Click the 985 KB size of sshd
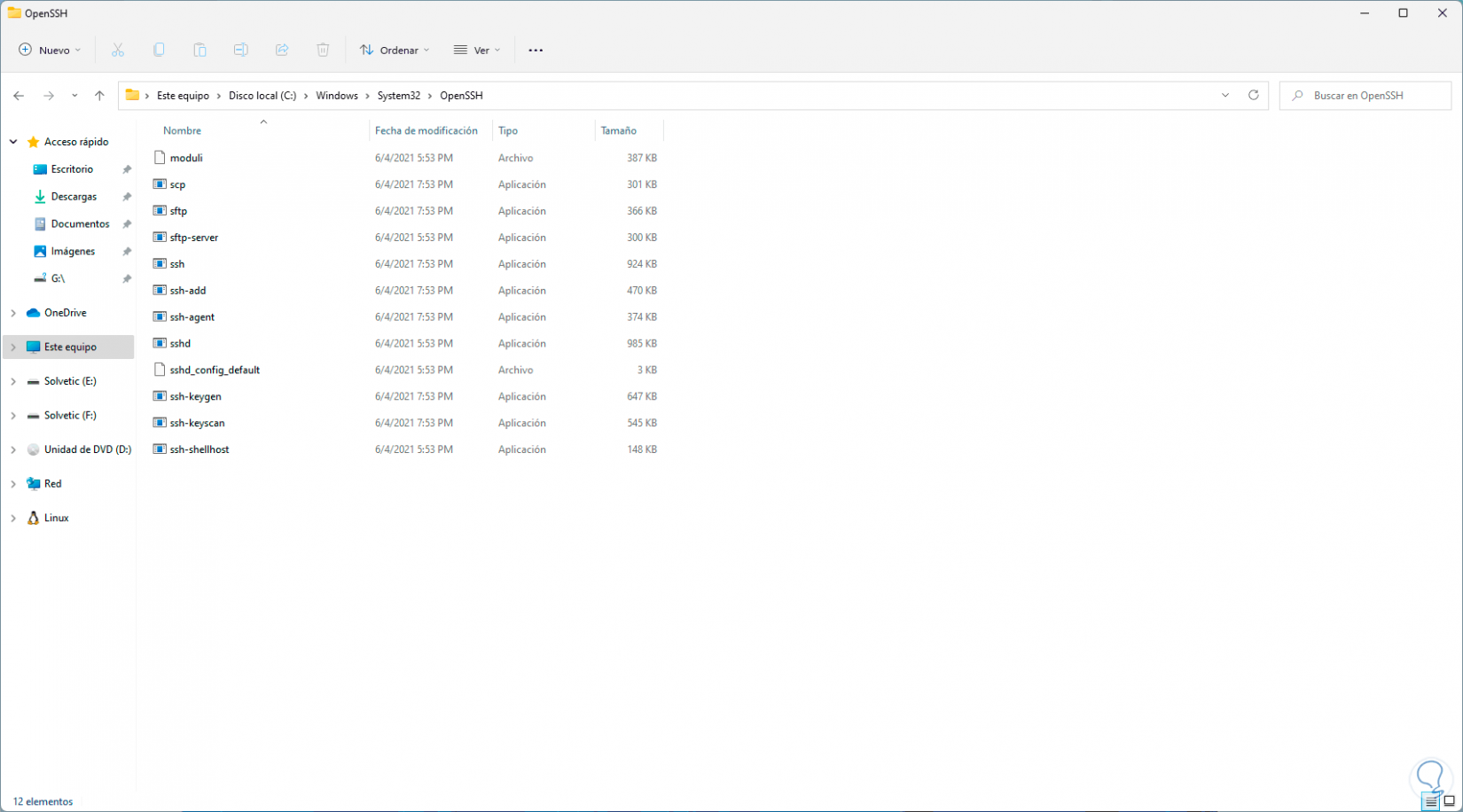Viewport: 1463px width, 812px height. pos(642,343)
